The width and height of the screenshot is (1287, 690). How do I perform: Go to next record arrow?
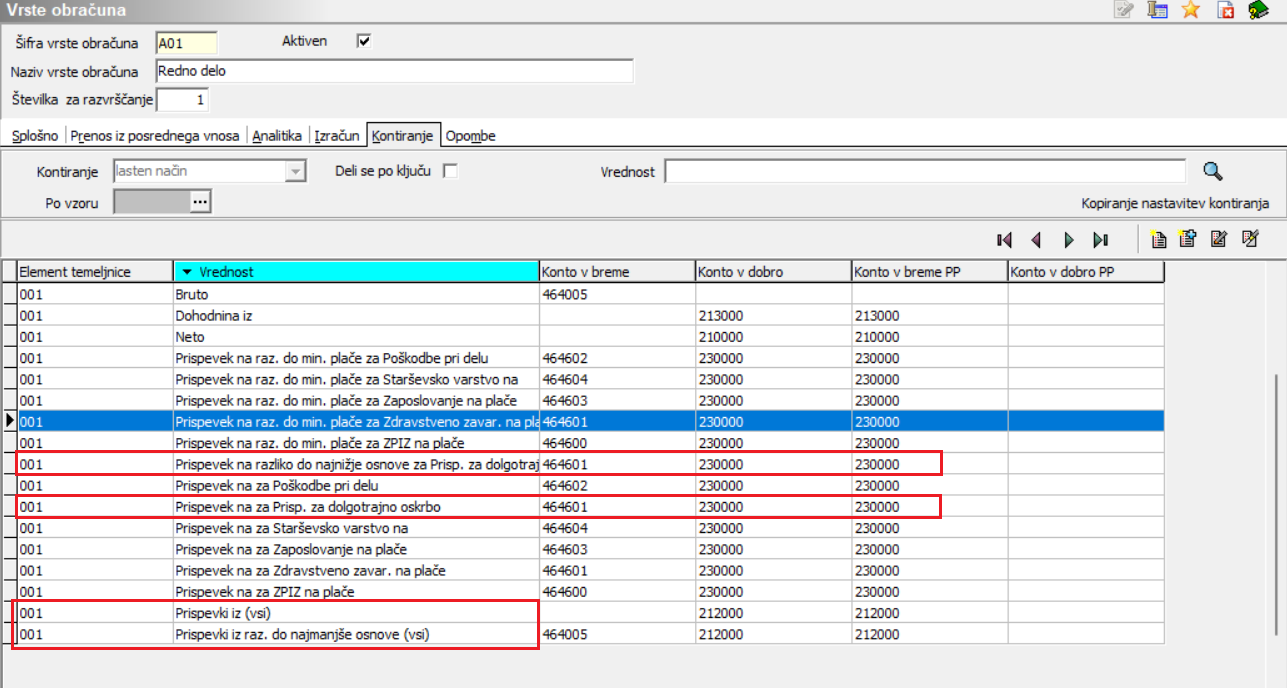coord(1068,240)
